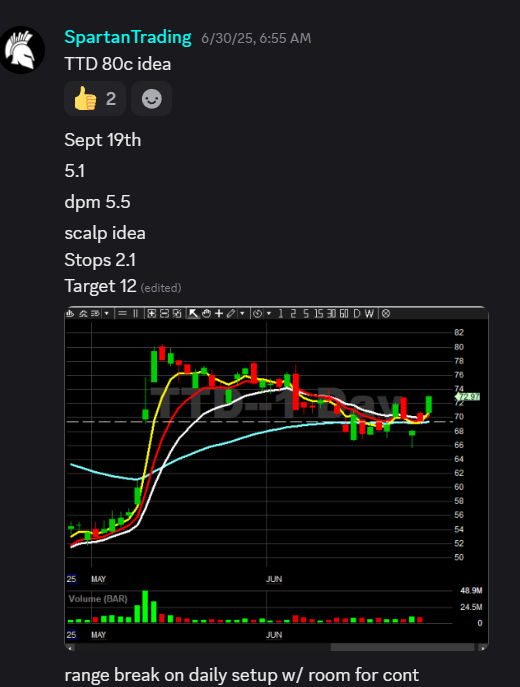Screen dimensions: 520x687
Task: Click the Sept 19th text line
Action: tap(103, 140)
